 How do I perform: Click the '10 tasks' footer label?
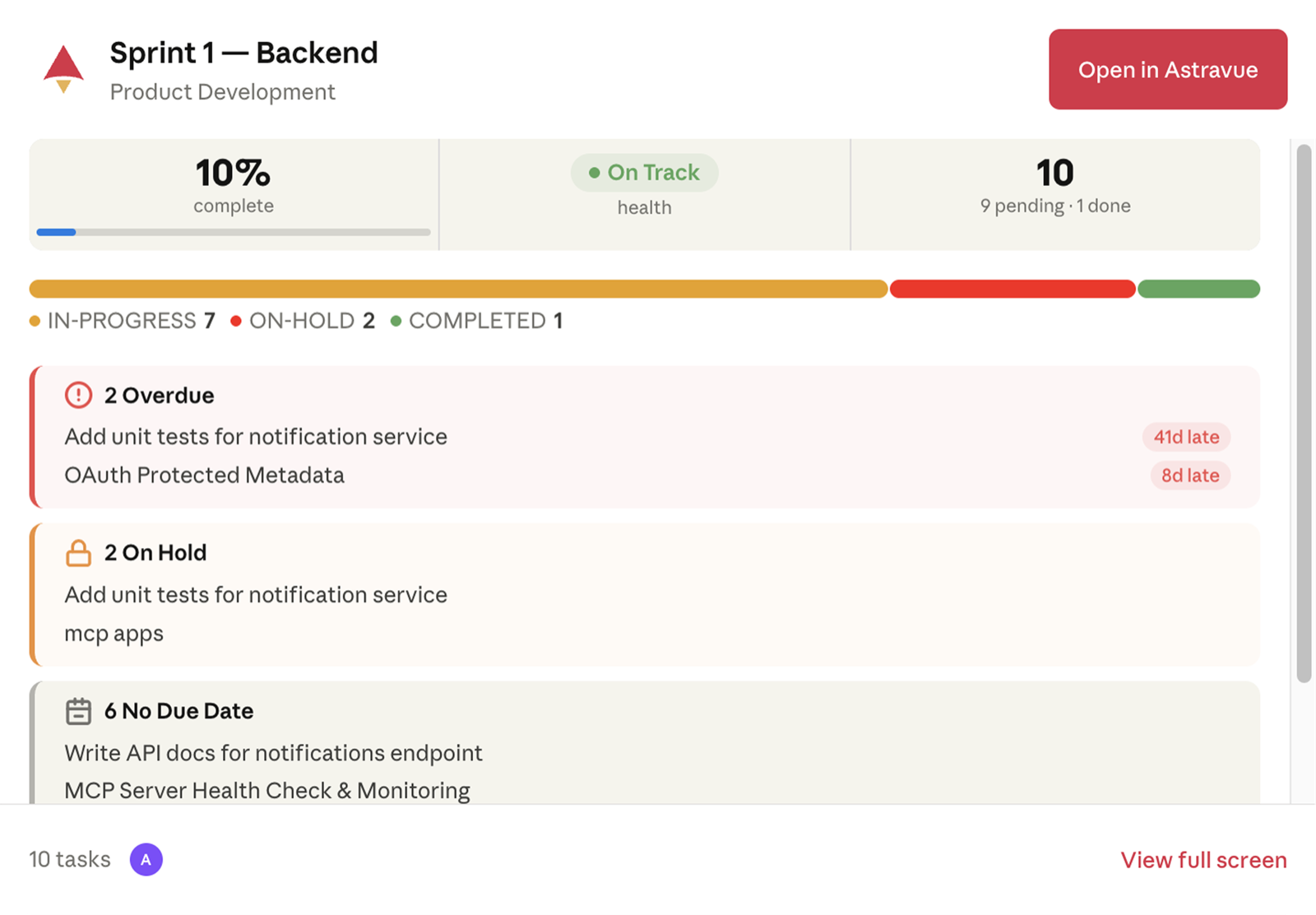click(70, 859)
